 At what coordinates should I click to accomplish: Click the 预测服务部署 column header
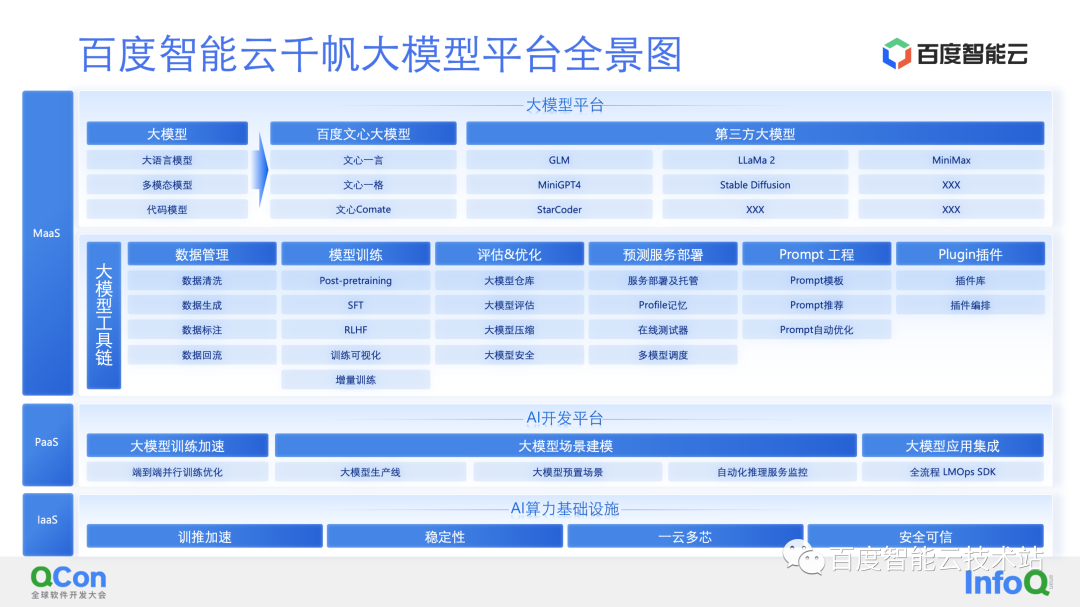(x=663, y=254)
